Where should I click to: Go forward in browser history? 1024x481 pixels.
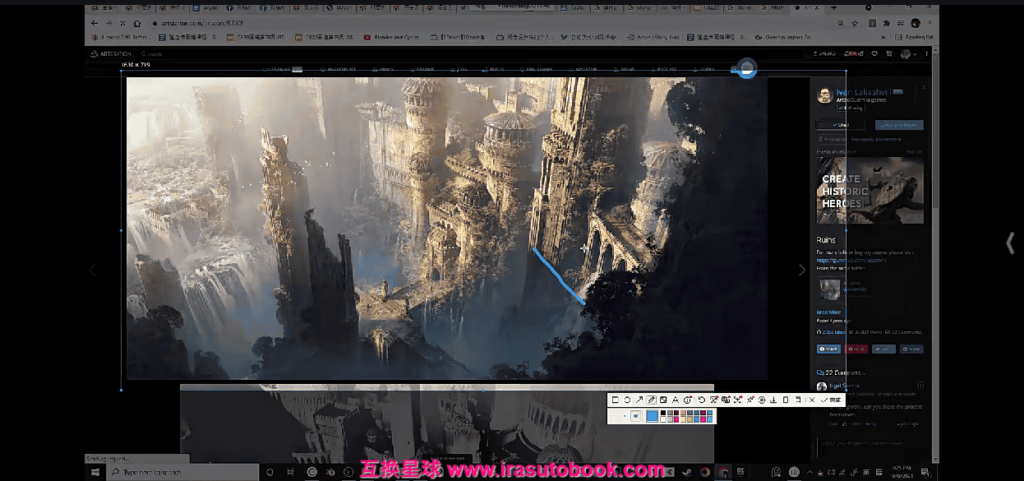(x=108, y=23)
